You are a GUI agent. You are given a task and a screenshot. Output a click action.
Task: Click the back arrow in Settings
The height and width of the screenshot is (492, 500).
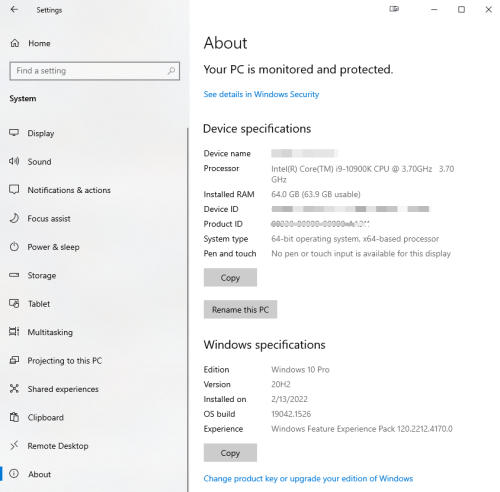(x=14, y=9)
